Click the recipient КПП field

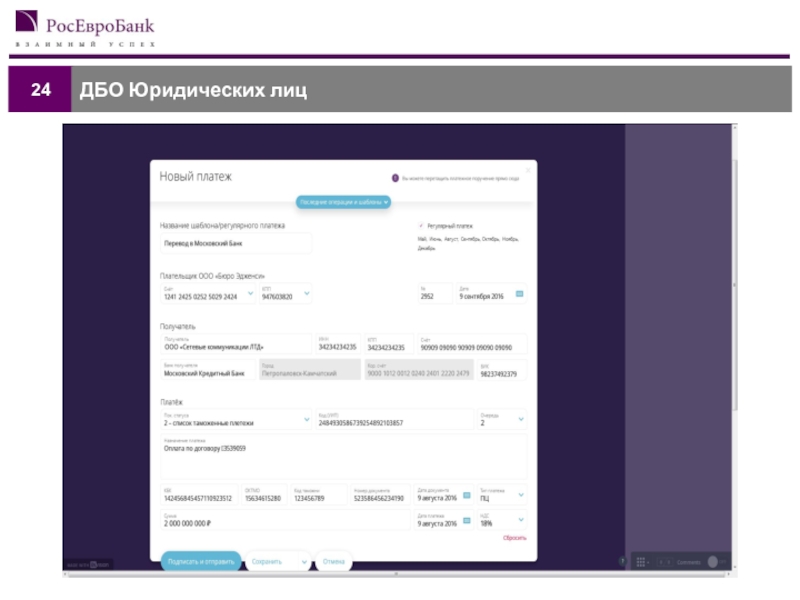tap(388, 344)
